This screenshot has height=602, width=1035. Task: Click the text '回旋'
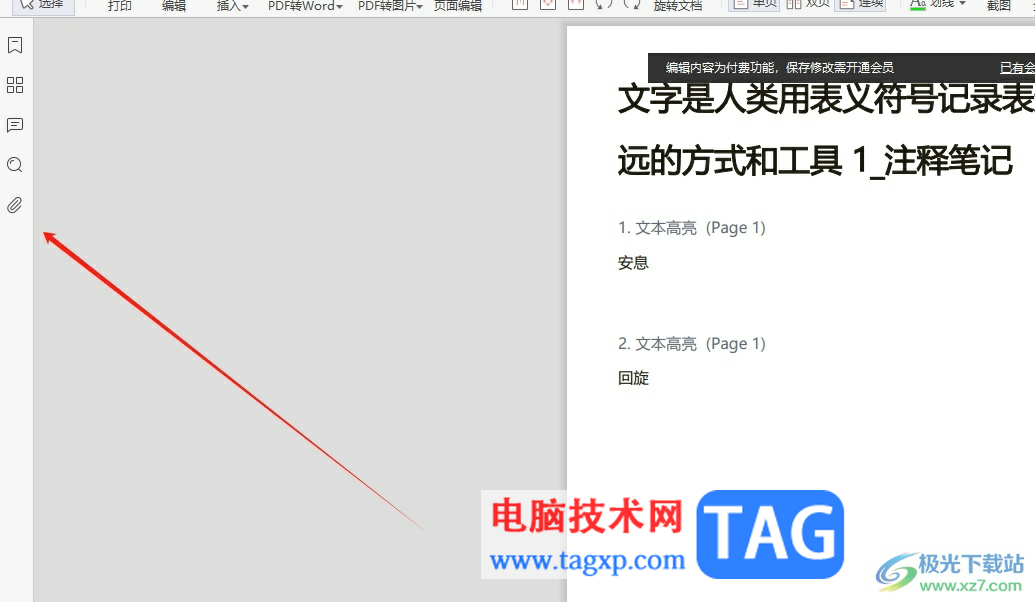click(634, 378)
